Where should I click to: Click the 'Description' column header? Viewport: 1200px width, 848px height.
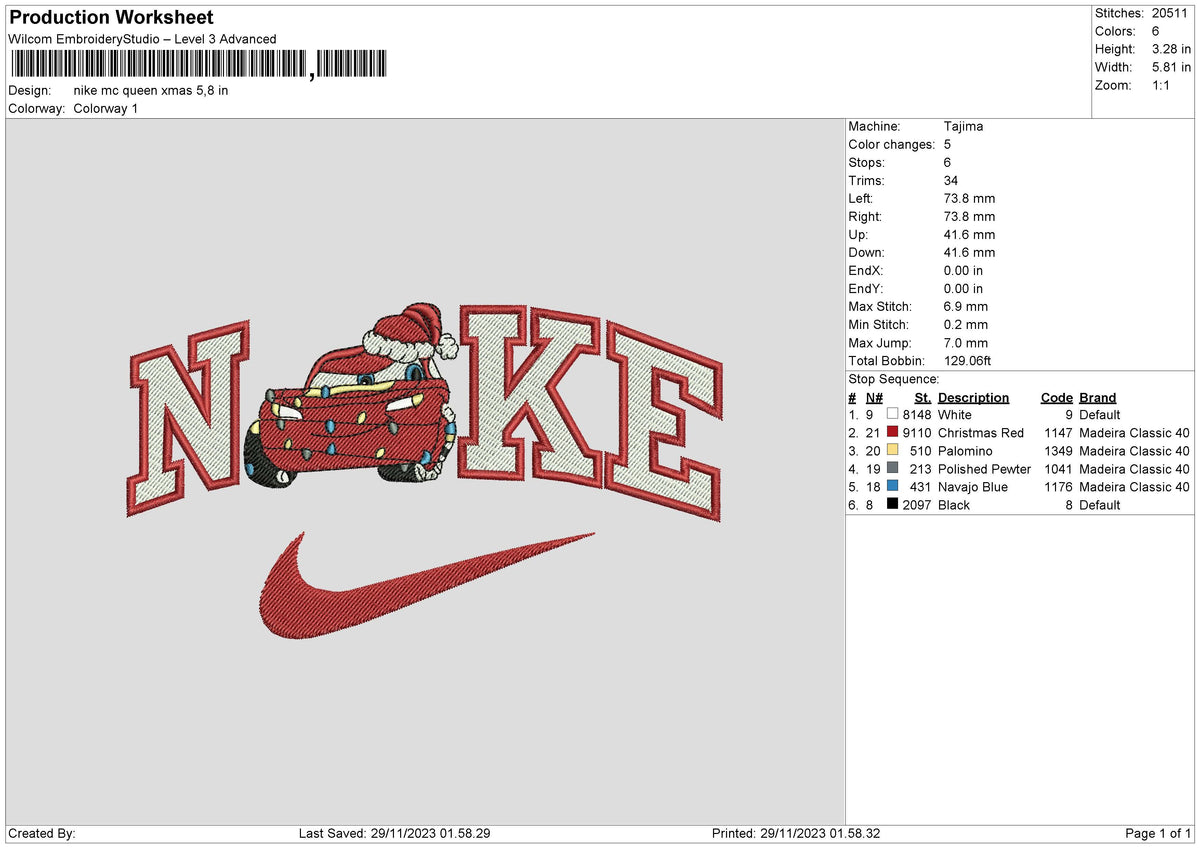[973, 397]
